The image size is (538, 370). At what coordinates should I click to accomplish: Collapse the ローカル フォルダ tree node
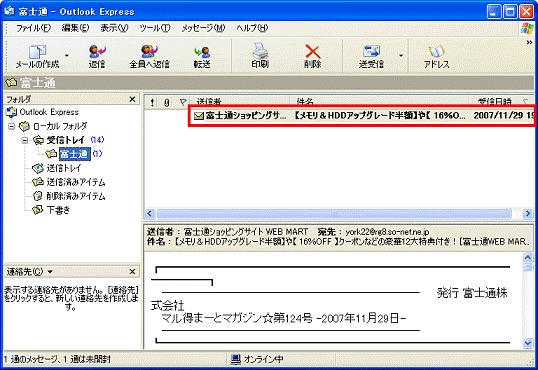tap(11, 126)
